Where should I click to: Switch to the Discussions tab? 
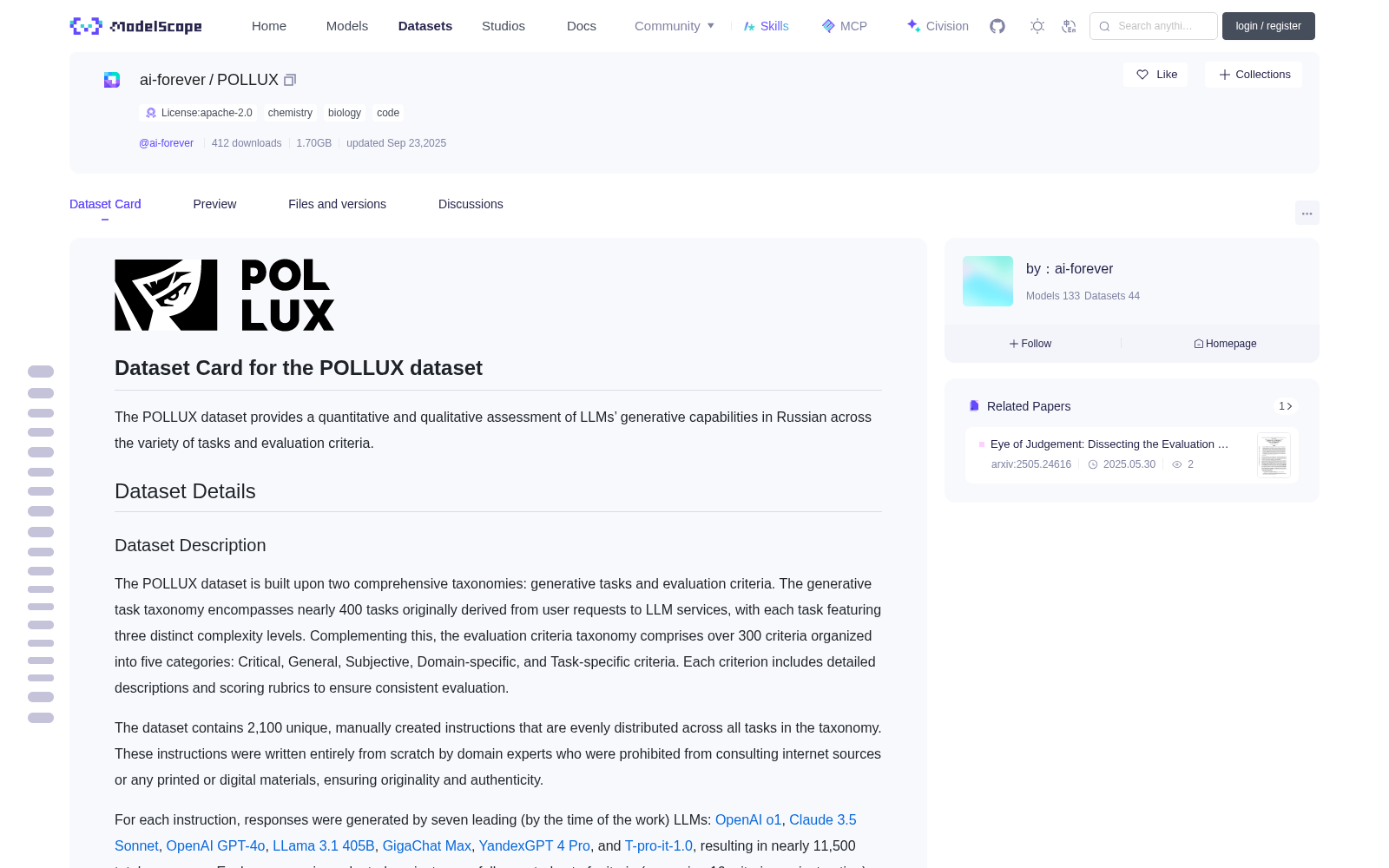(471, 204)
